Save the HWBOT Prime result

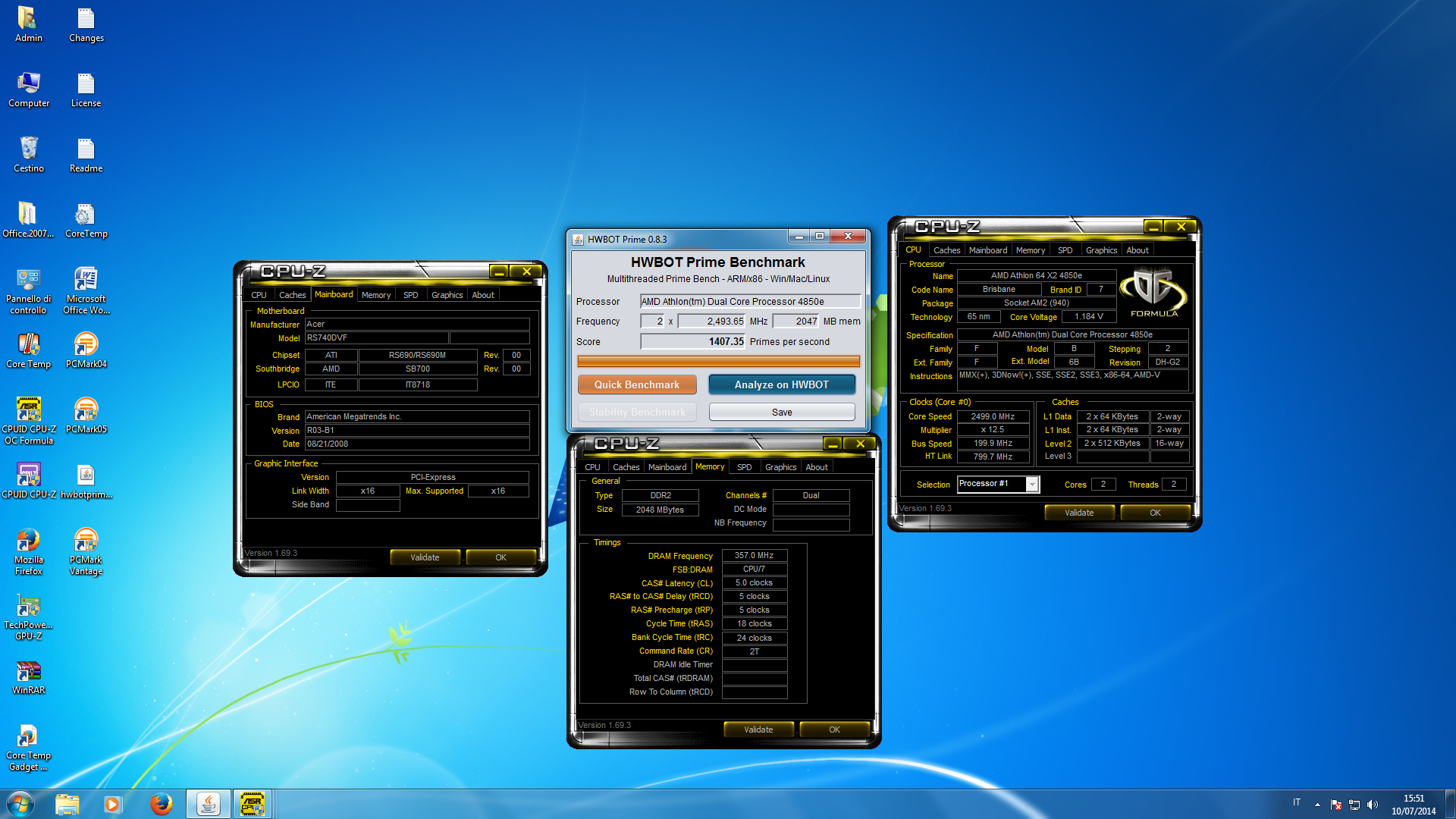[782, 412]
